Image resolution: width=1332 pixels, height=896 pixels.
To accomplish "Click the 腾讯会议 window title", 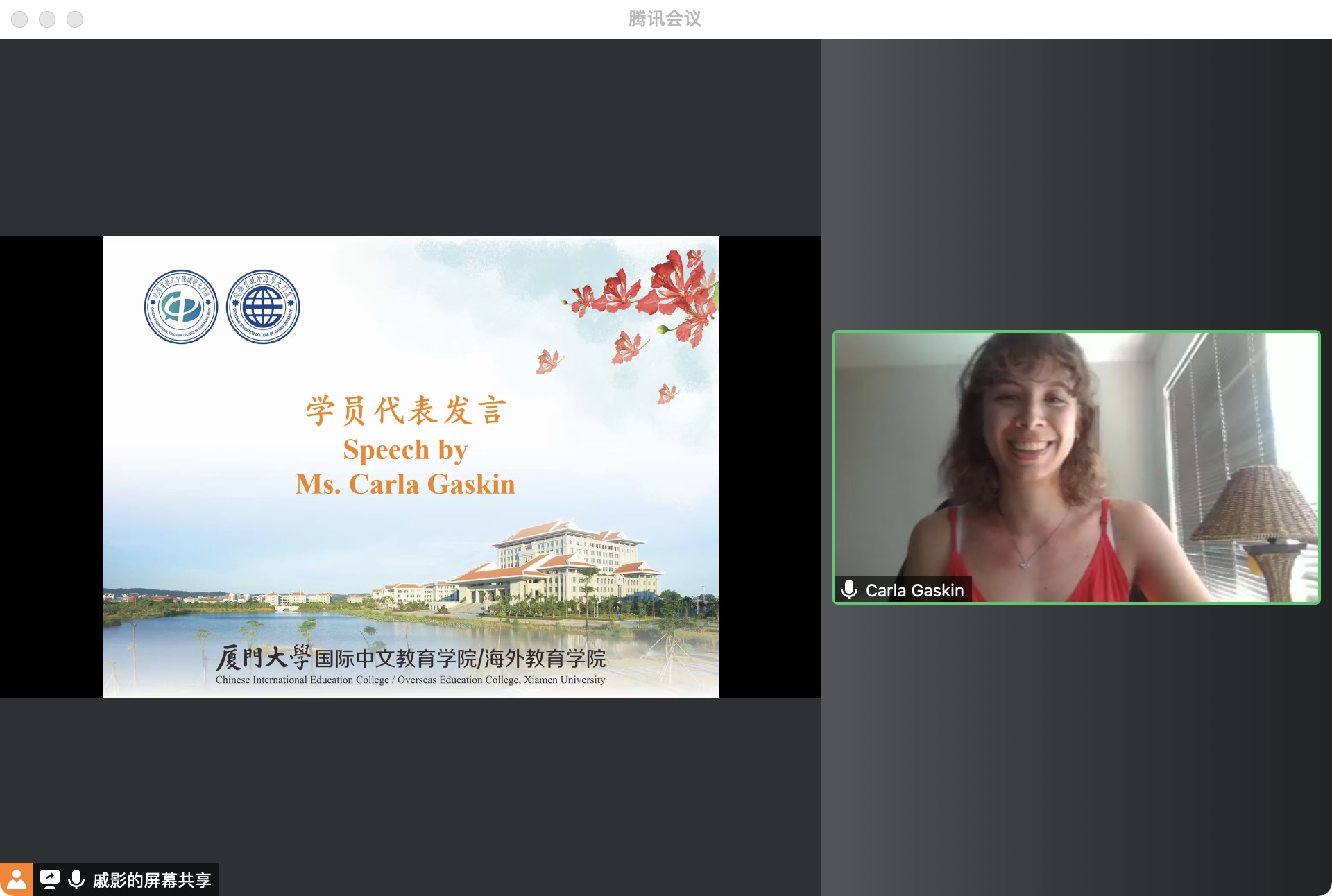I will (x=665, y=19).
